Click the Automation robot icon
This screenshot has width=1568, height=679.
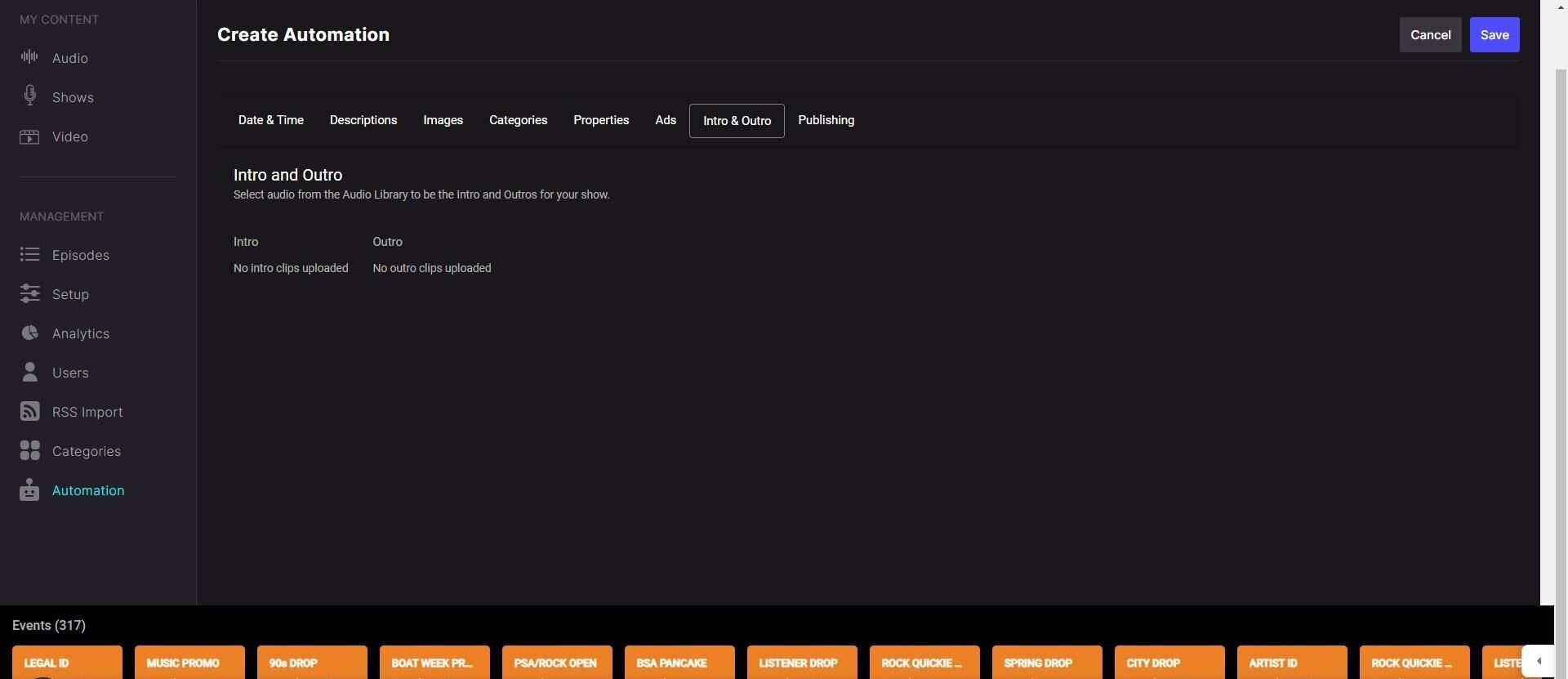29,489
